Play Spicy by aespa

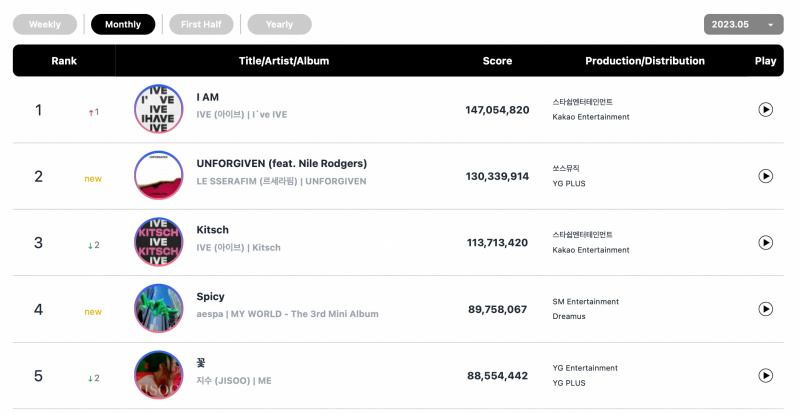click(x=765, y=309)
